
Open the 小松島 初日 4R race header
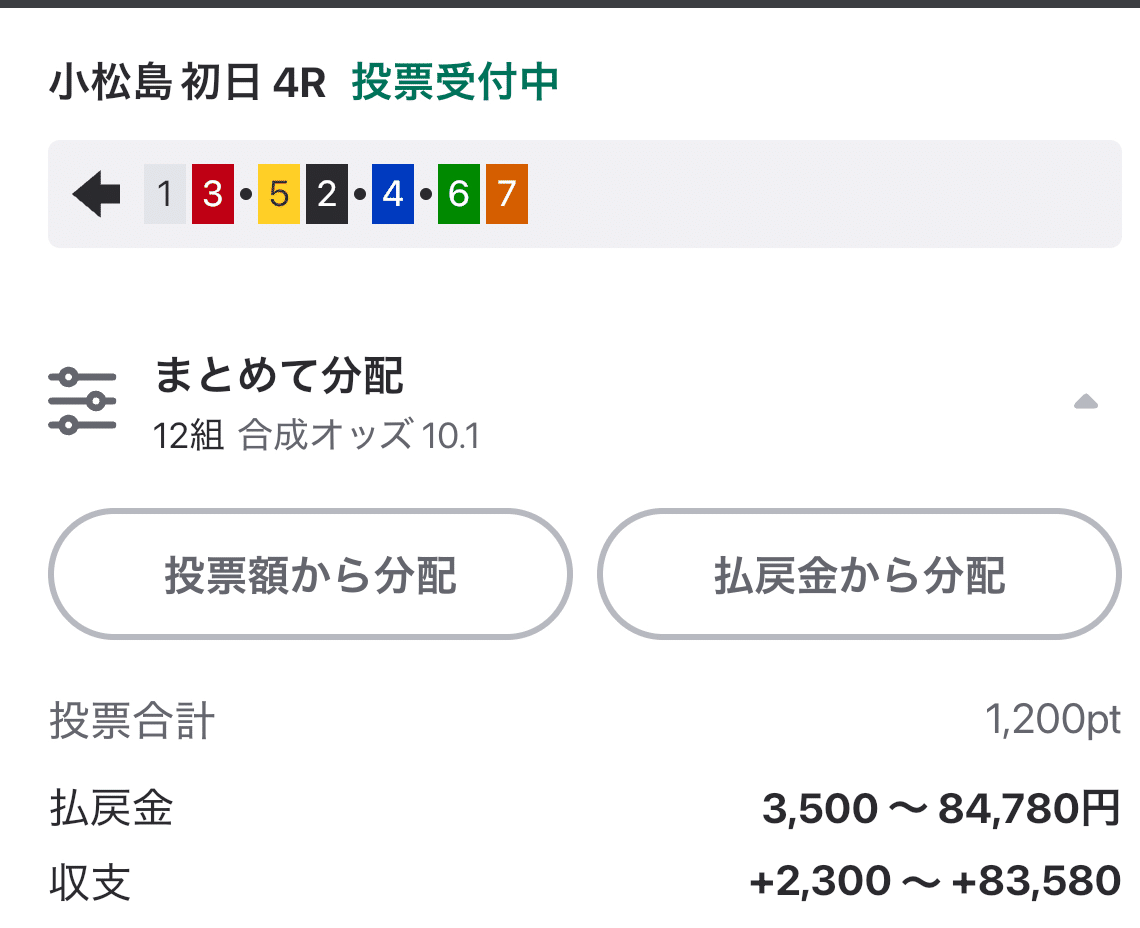click(185, 85)
